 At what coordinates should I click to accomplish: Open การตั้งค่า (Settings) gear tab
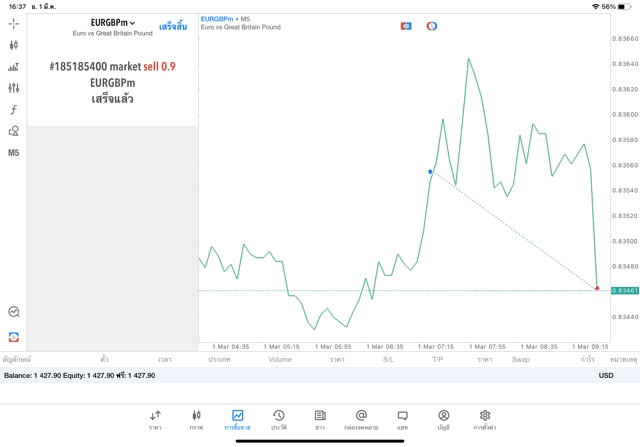[x=485, y=419]
